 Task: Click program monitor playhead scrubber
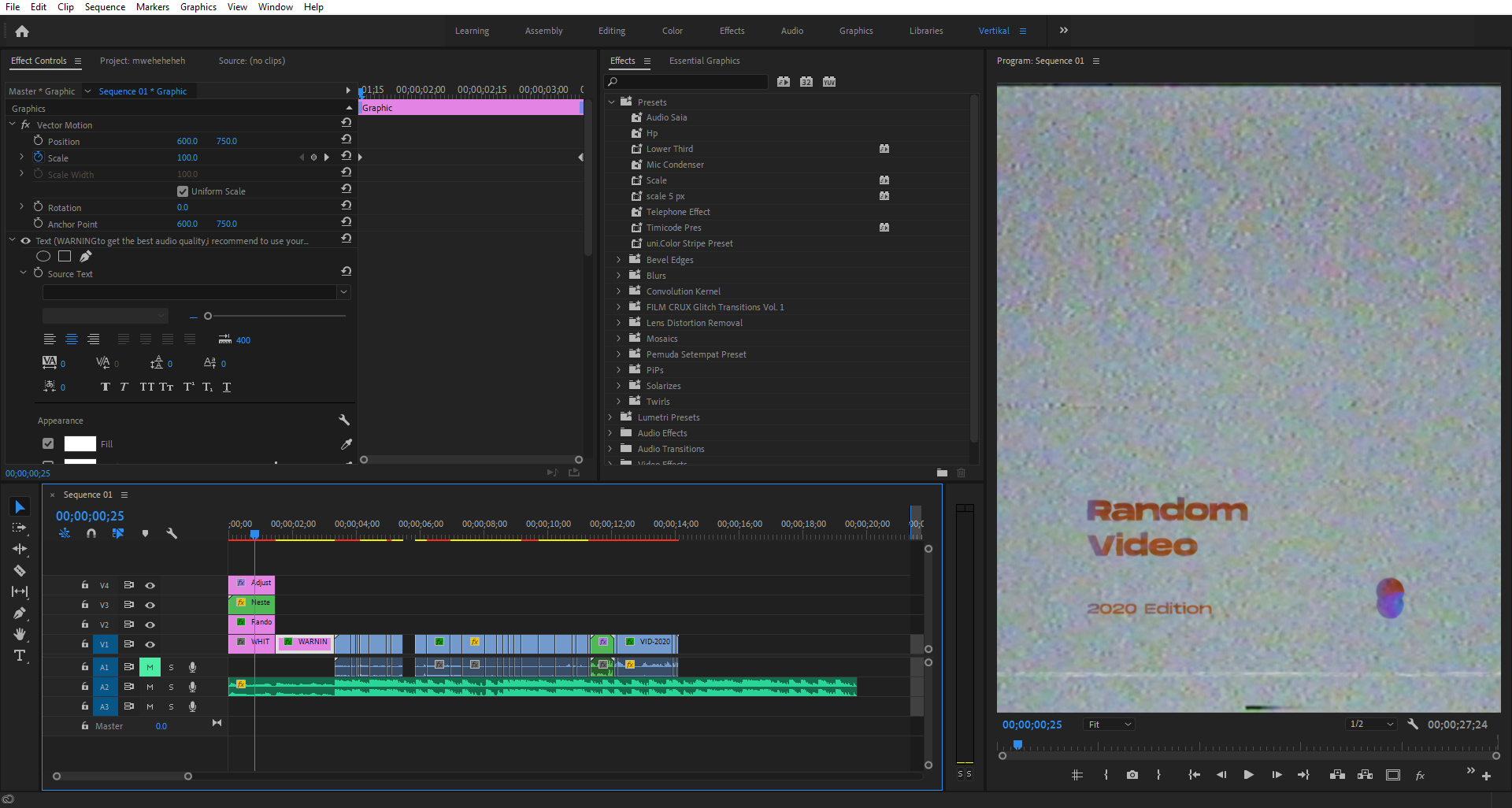click(x=1017, y=744)
